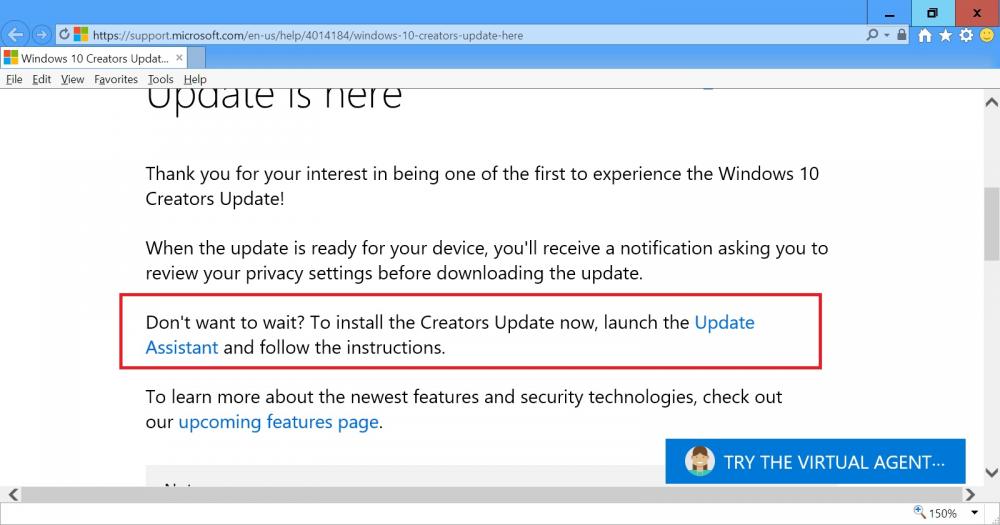Restore down the browser window

coord(932,13)
